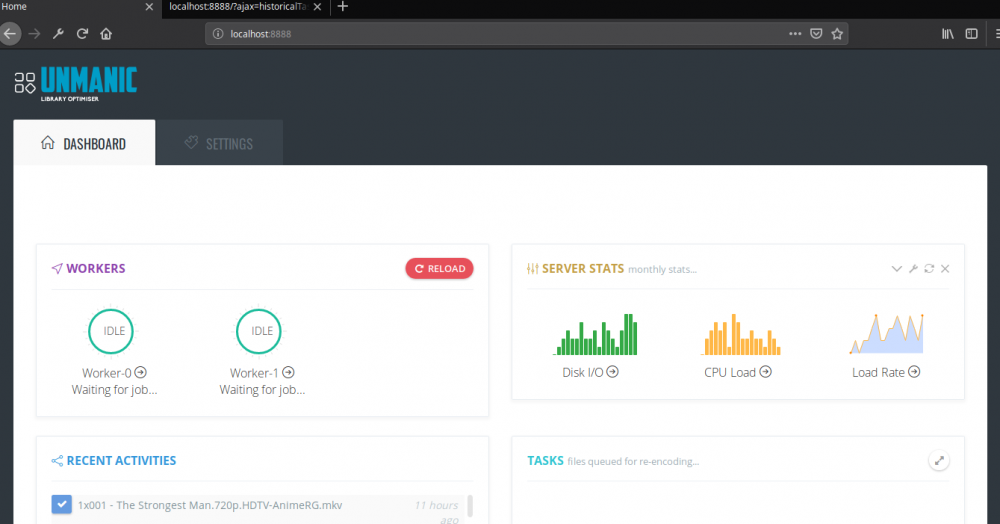Click the Recent Activities heading
Screen dimensions: 1000x524
(x=121, y=460)
